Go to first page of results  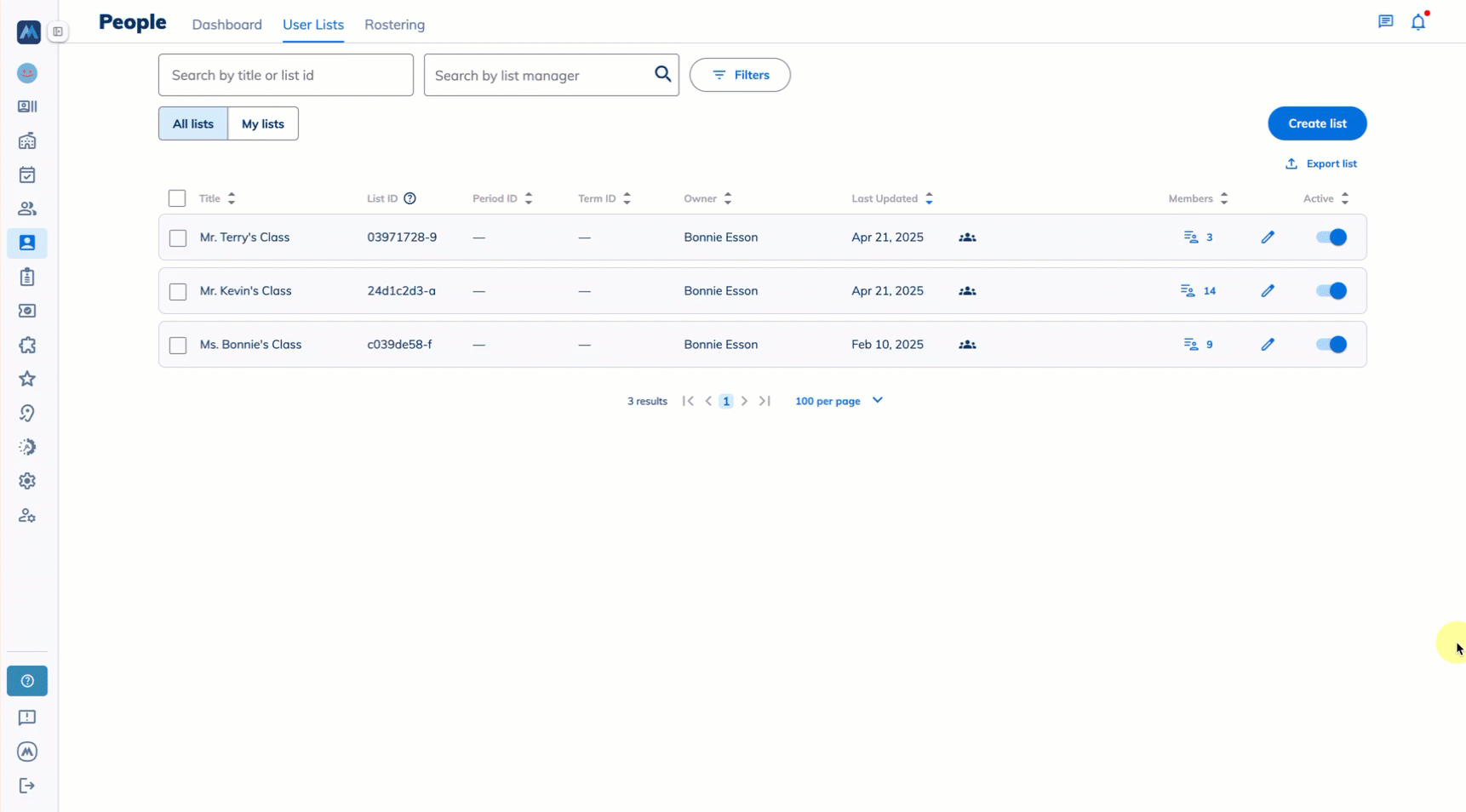[x=688, y=401]
